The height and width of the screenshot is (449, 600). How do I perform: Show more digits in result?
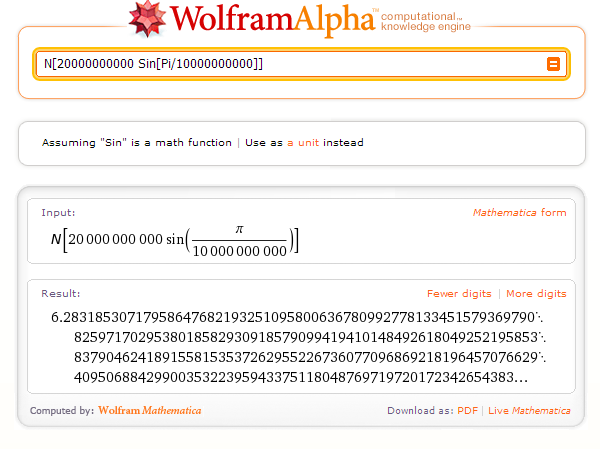click(536, 294)
